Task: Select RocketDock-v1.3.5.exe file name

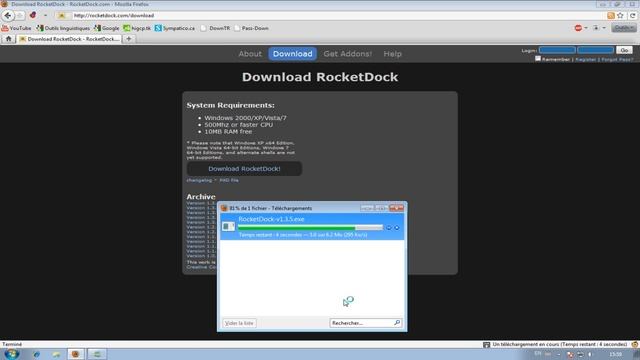Action: pyautogui.click(x=271, y=219)
